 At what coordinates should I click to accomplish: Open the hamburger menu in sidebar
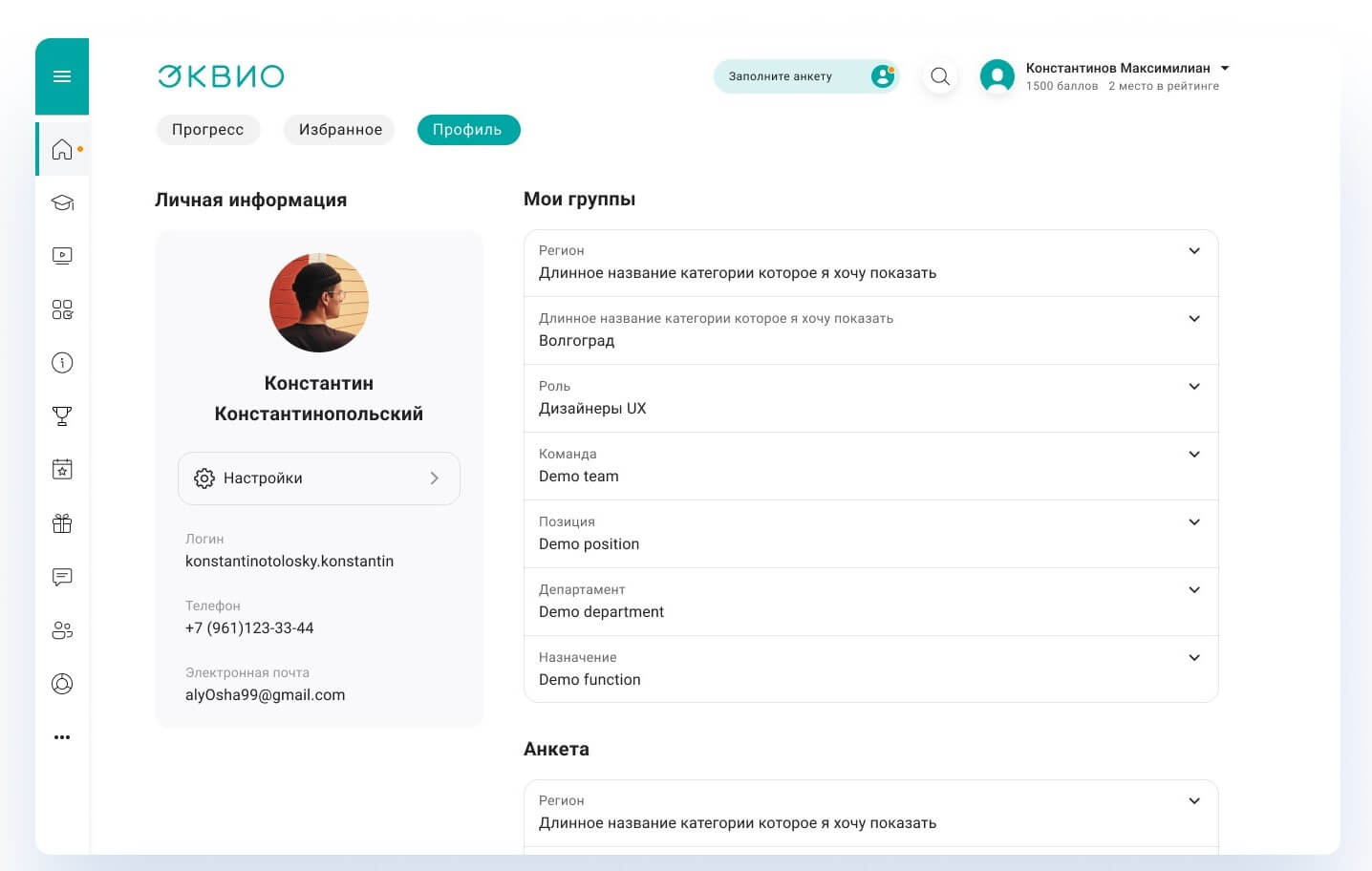click(x=62, y=76)
